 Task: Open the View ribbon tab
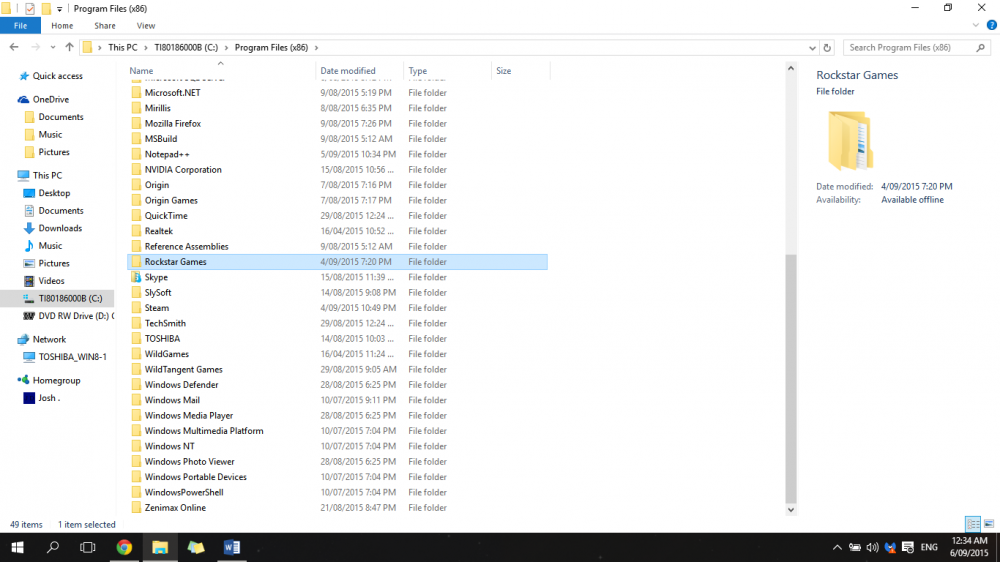click(x=145, y=26)
